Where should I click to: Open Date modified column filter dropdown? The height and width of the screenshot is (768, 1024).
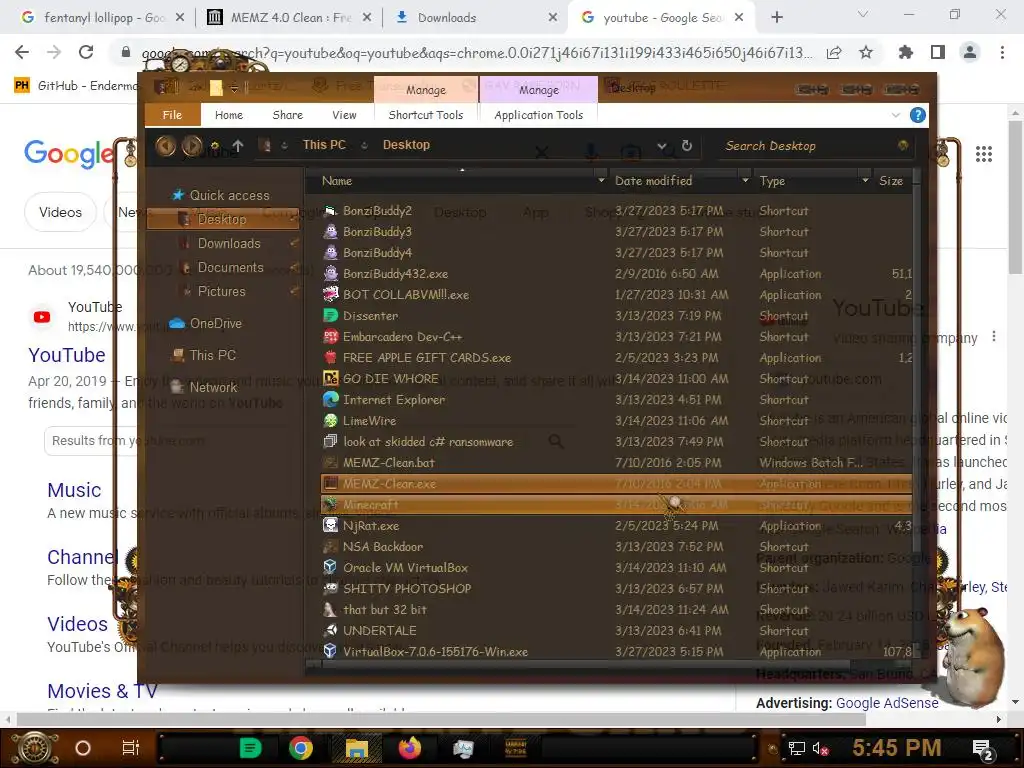pos(745,180)
